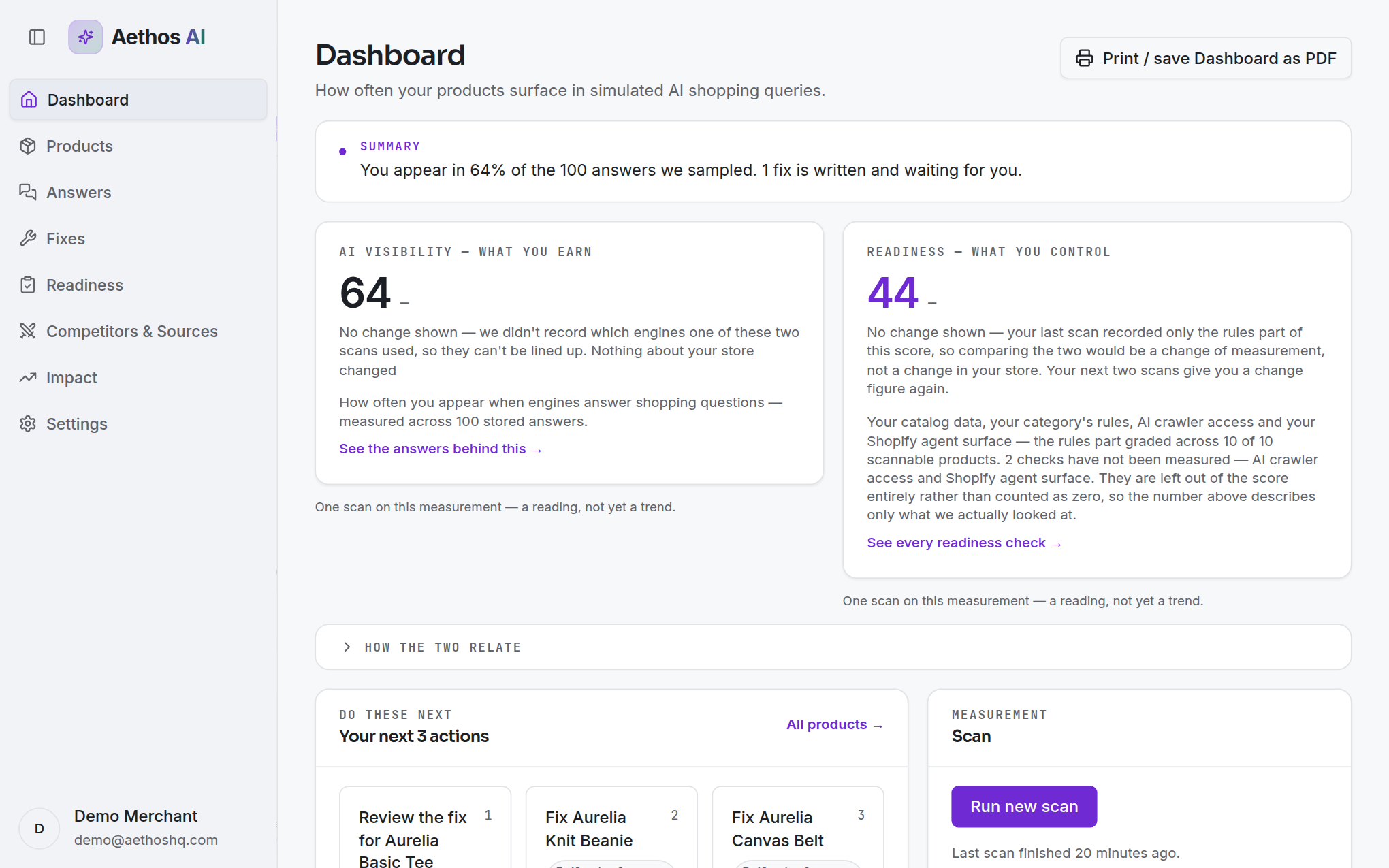The image size is (1389, 868).
Task: Open the Dashboard menu item
Action: click(x=138, y=100)
